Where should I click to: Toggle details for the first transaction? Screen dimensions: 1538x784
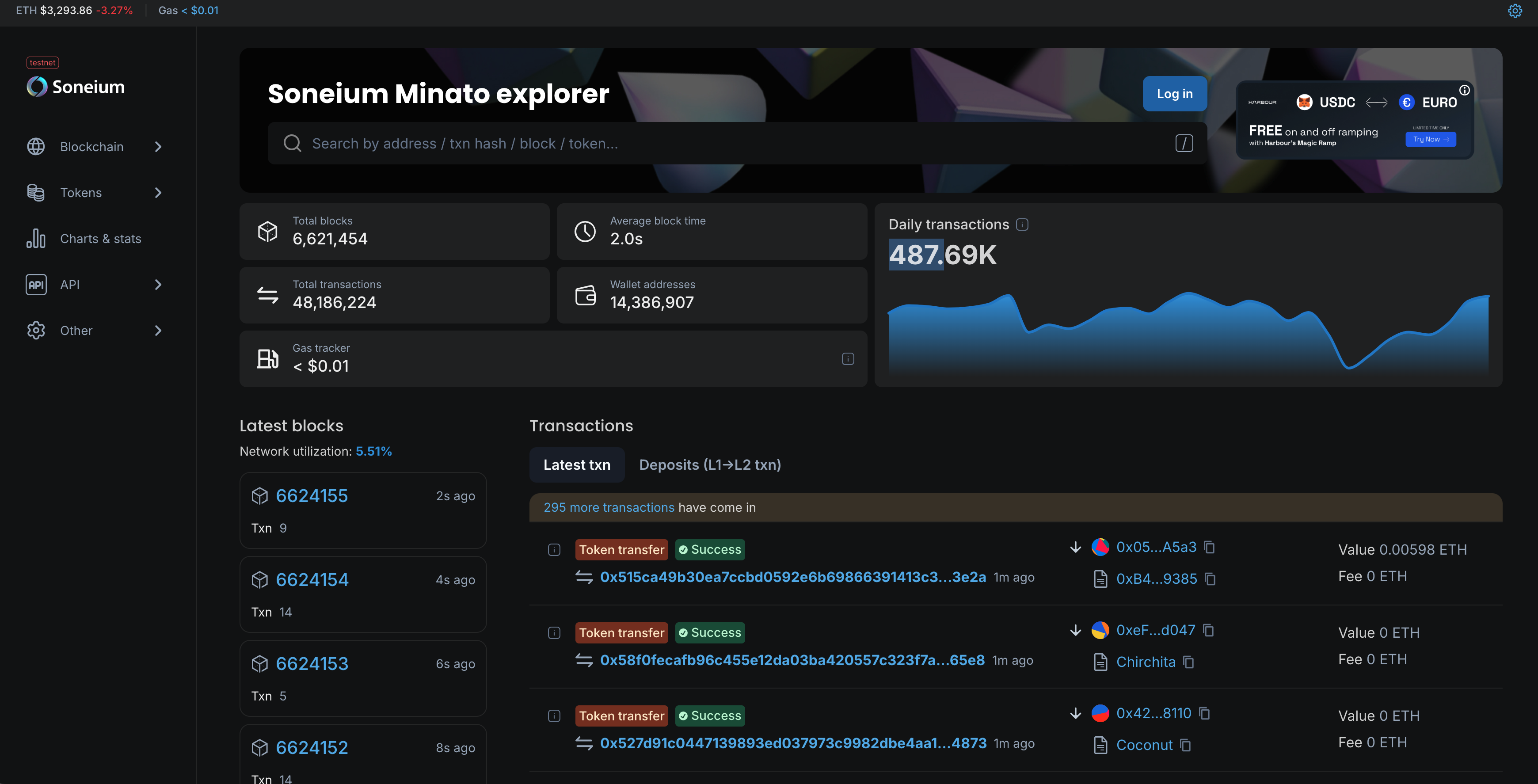tap(554, 549)
